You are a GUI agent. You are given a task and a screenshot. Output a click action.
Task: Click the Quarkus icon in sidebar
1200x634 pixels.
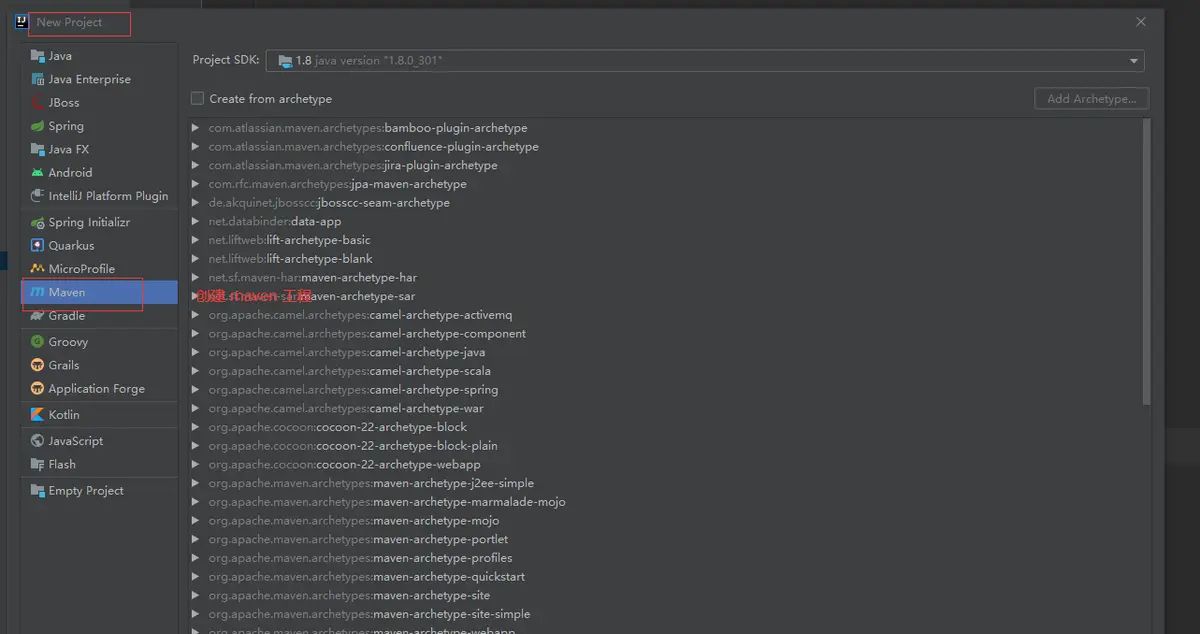38,246
